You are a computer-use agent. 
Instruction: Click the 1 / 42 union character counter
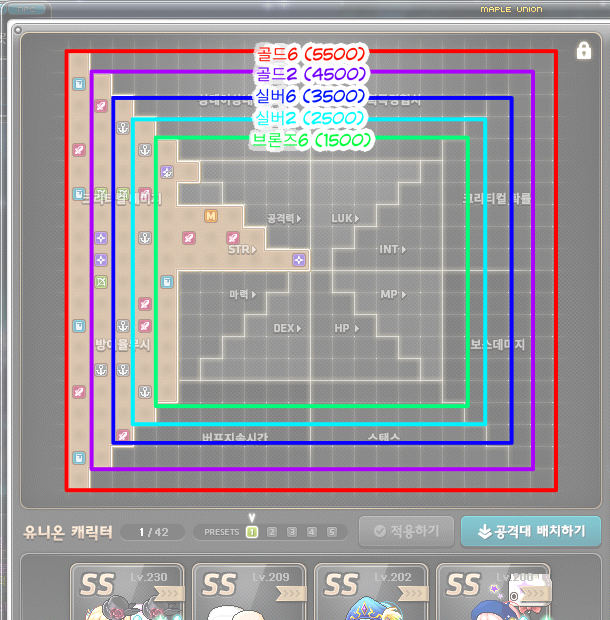tap(153, 532)
